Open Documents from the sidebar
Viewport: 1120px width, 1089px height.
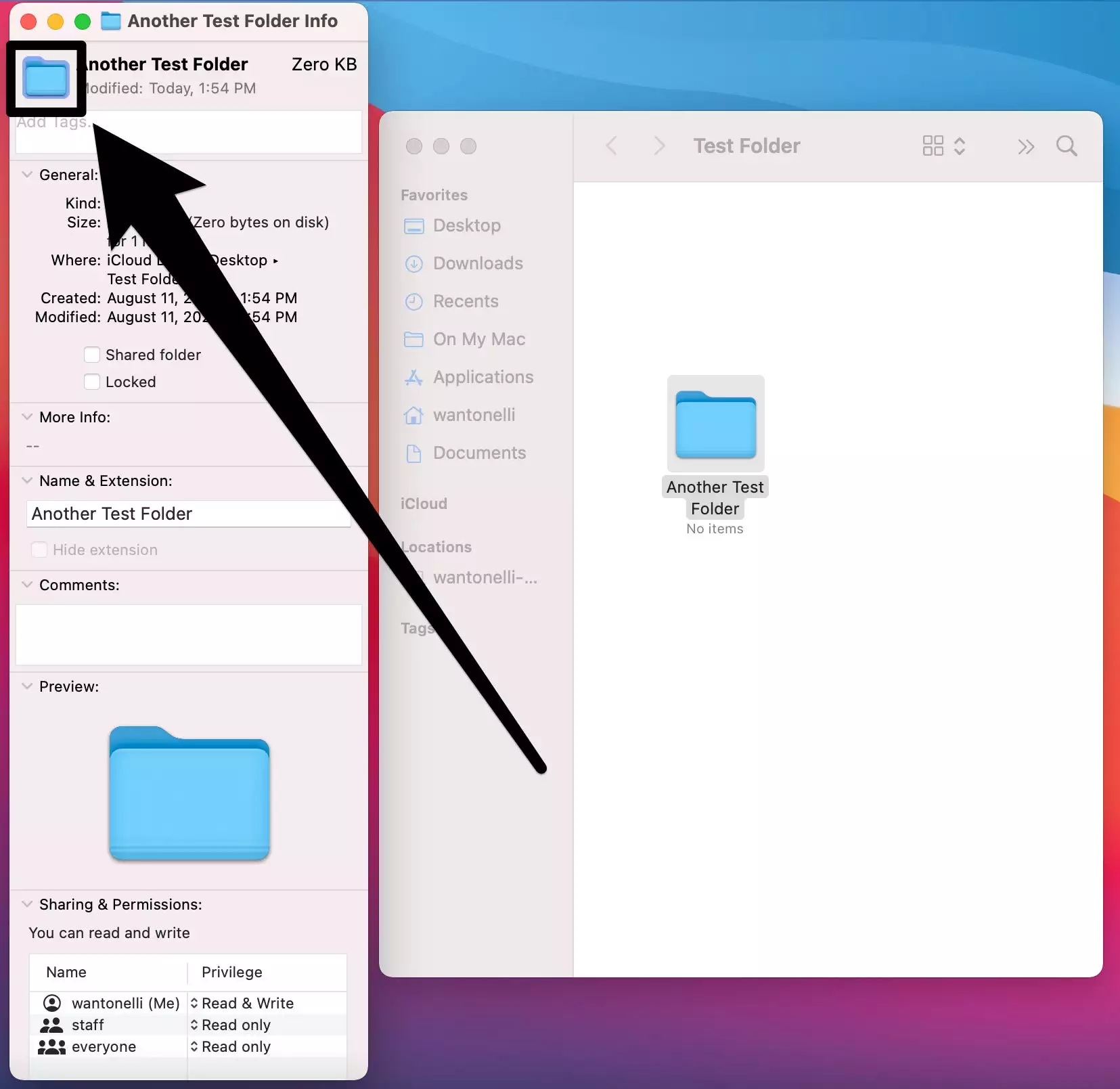pos(479,453)
